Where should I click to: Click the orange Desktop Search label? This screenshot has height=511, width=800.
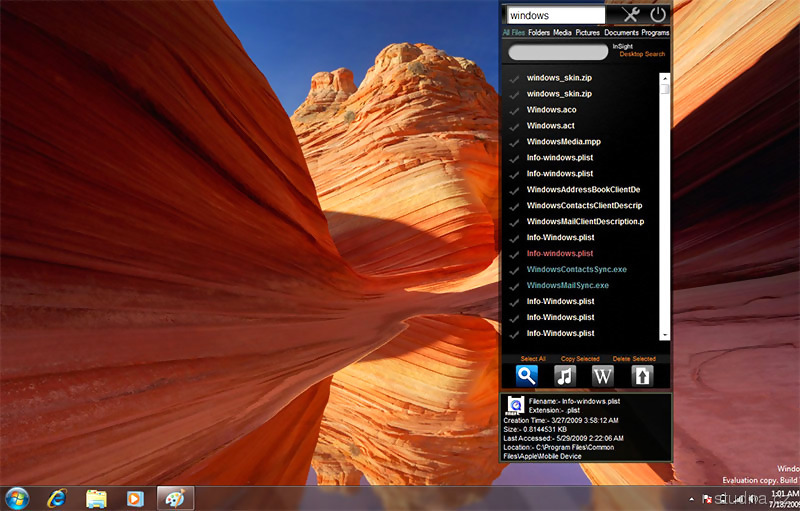pyautogui.click(x=642, y=54)
